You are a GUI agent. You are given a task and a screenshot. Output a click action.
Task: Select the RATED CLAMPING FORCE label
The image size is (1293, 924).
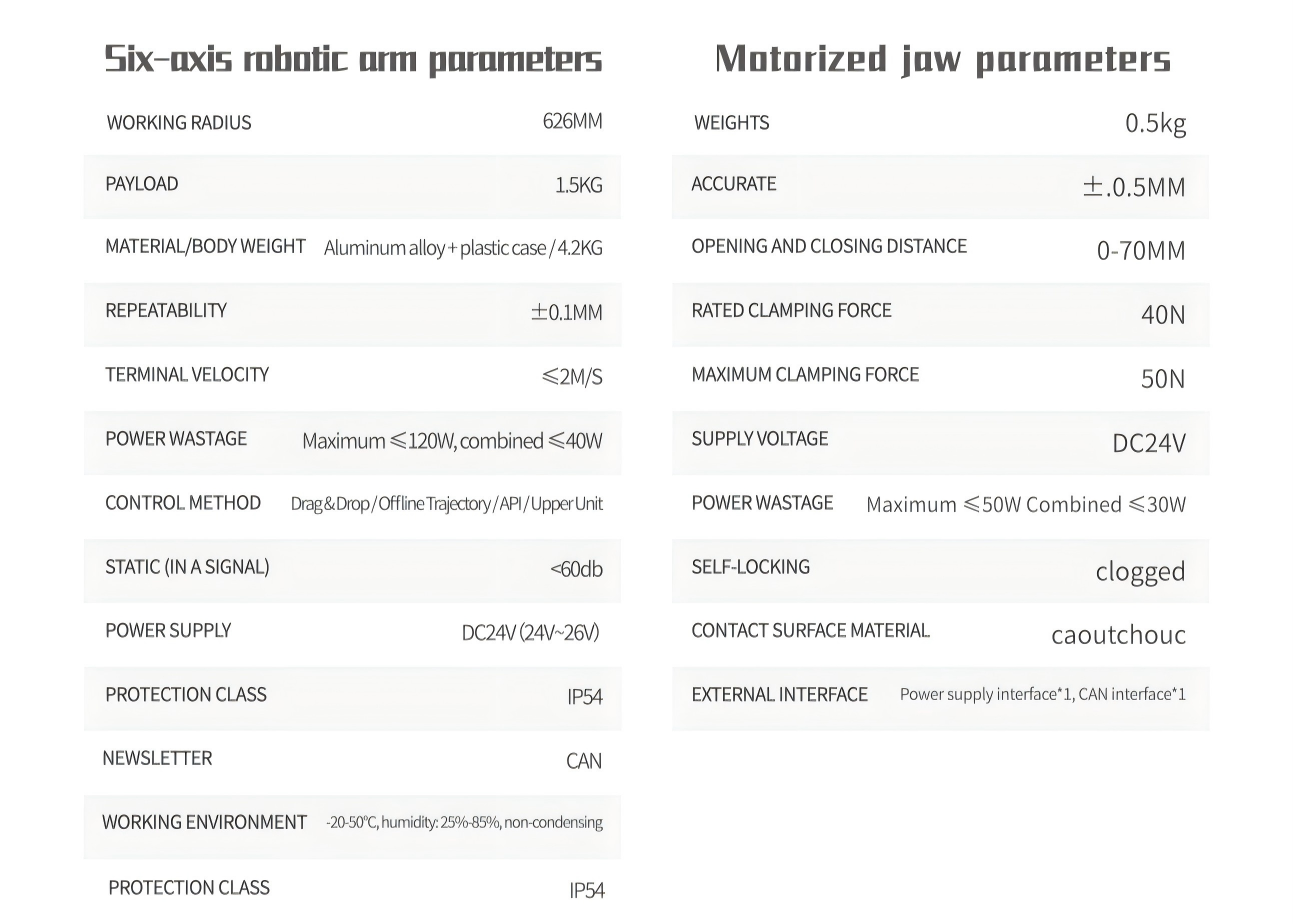(x=791, y=311)
